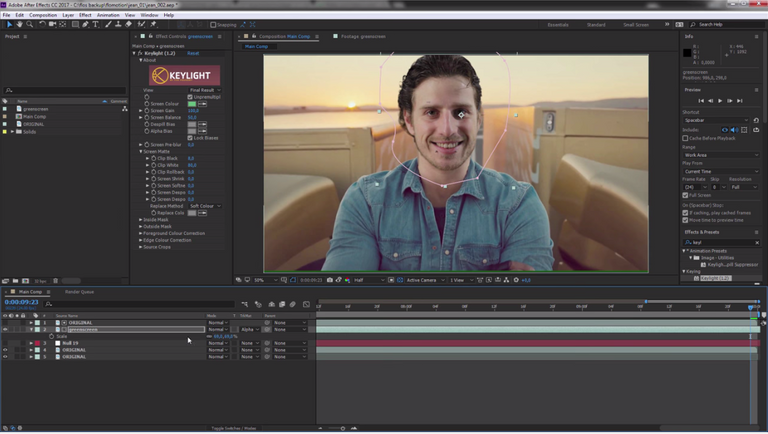Take a snapshot with the camera icon
This screenshot has height=434, width=768.
click(330, 280)
